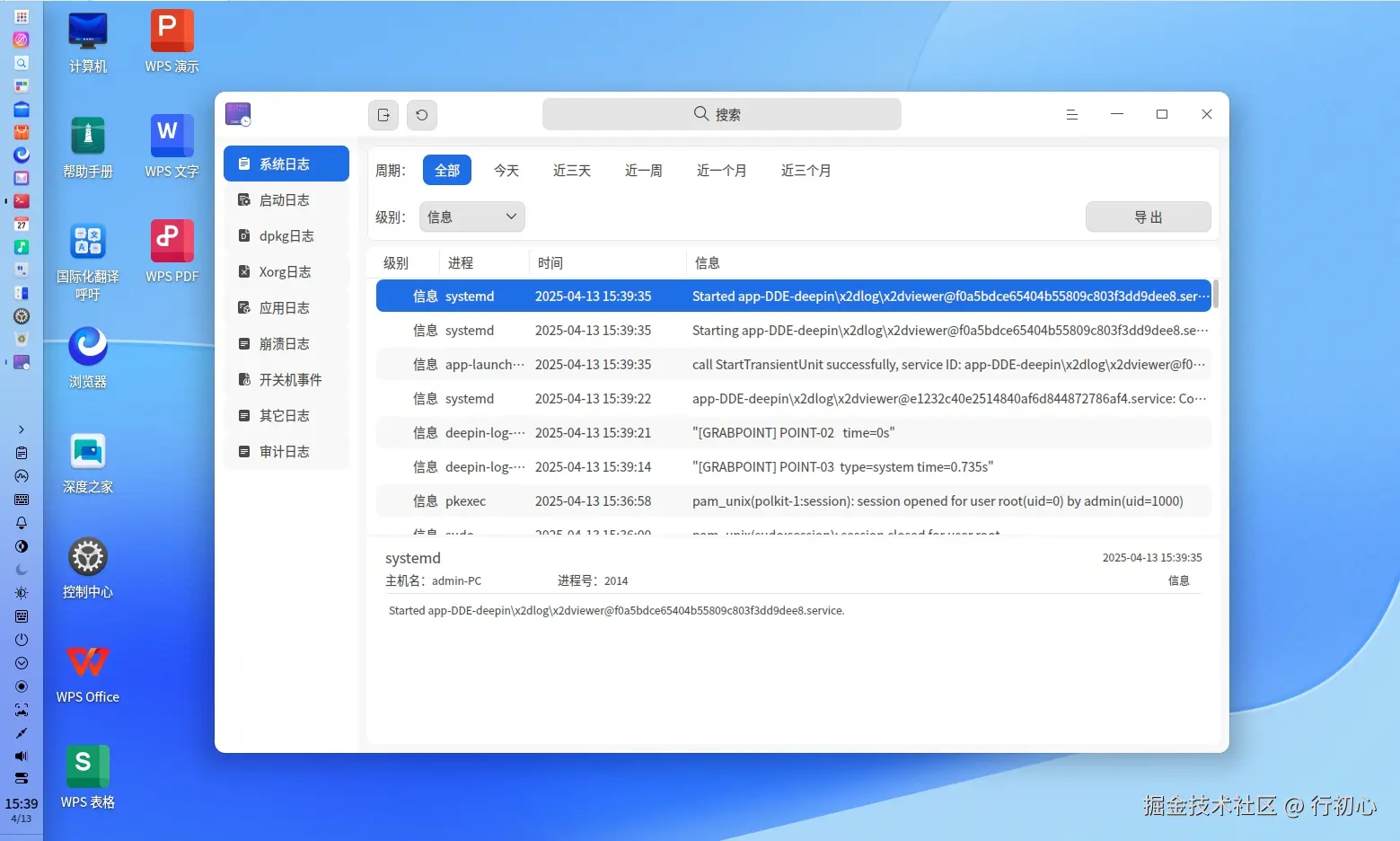Click the export icon button in title bar
The height and width of the screenshot is (841, 1400).
pyautogui.click(x=383, y=115)
